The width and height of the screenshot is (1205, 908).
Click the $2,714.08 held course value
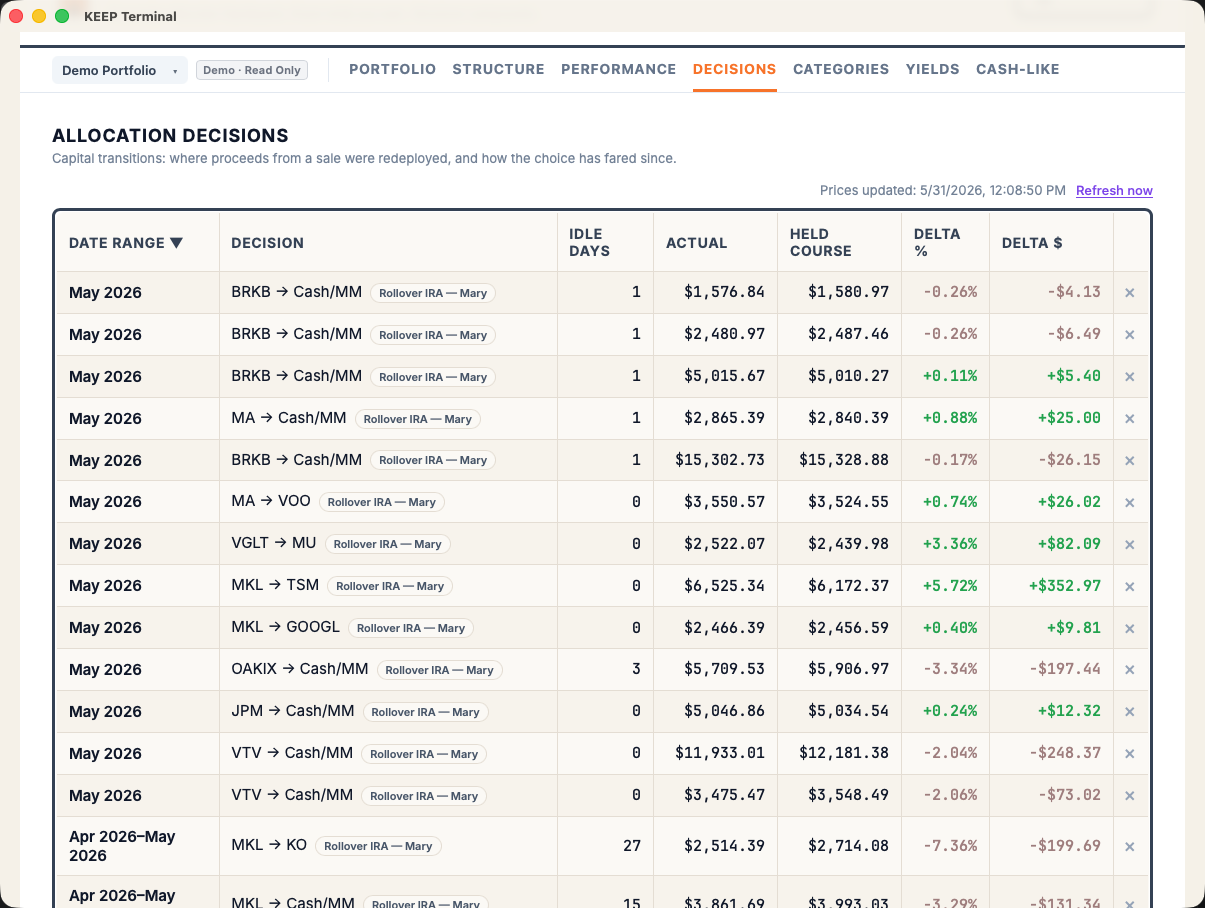click(x=848, y=846)
